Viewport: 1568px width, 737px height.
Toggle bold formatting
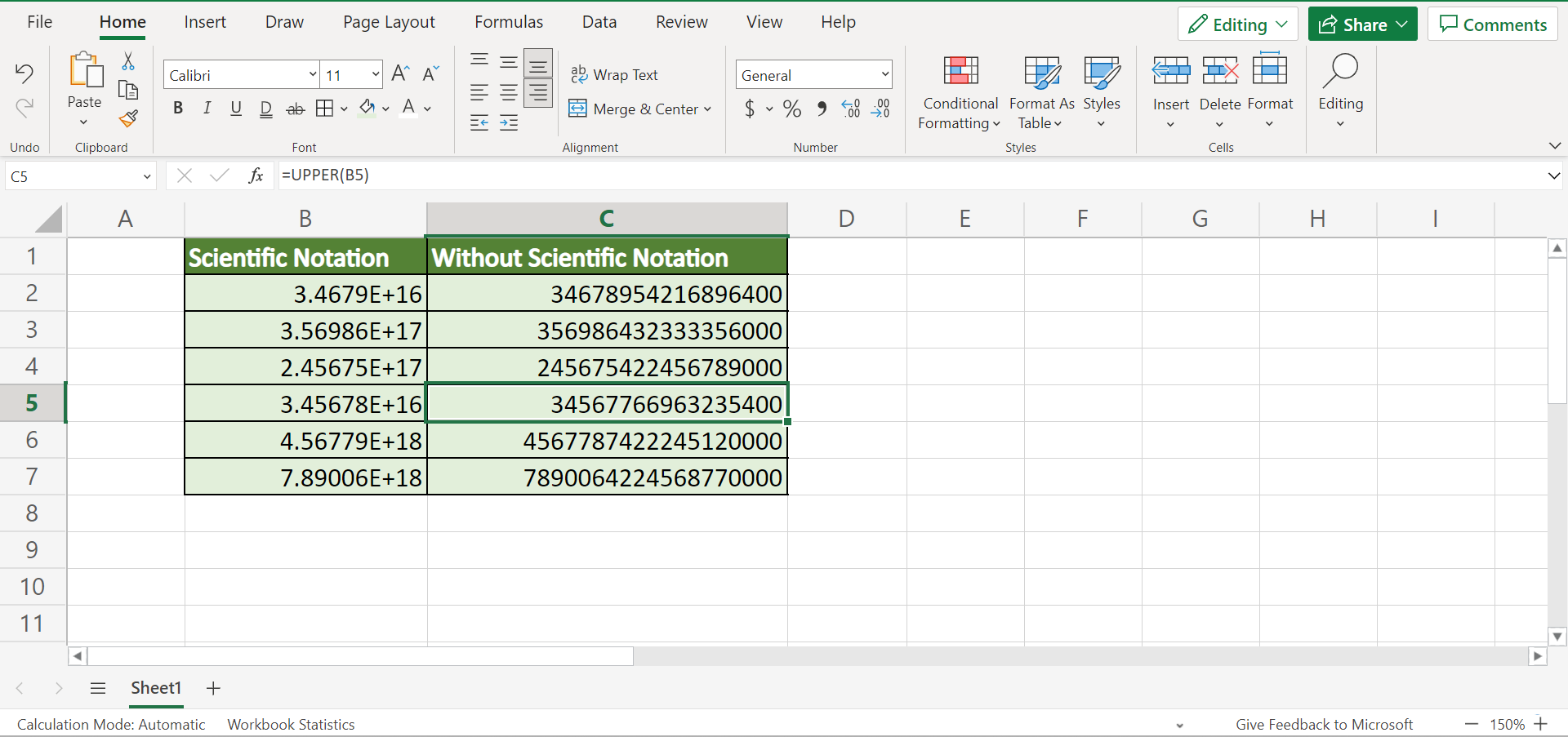pyautogui.click(x=178, y=108)
